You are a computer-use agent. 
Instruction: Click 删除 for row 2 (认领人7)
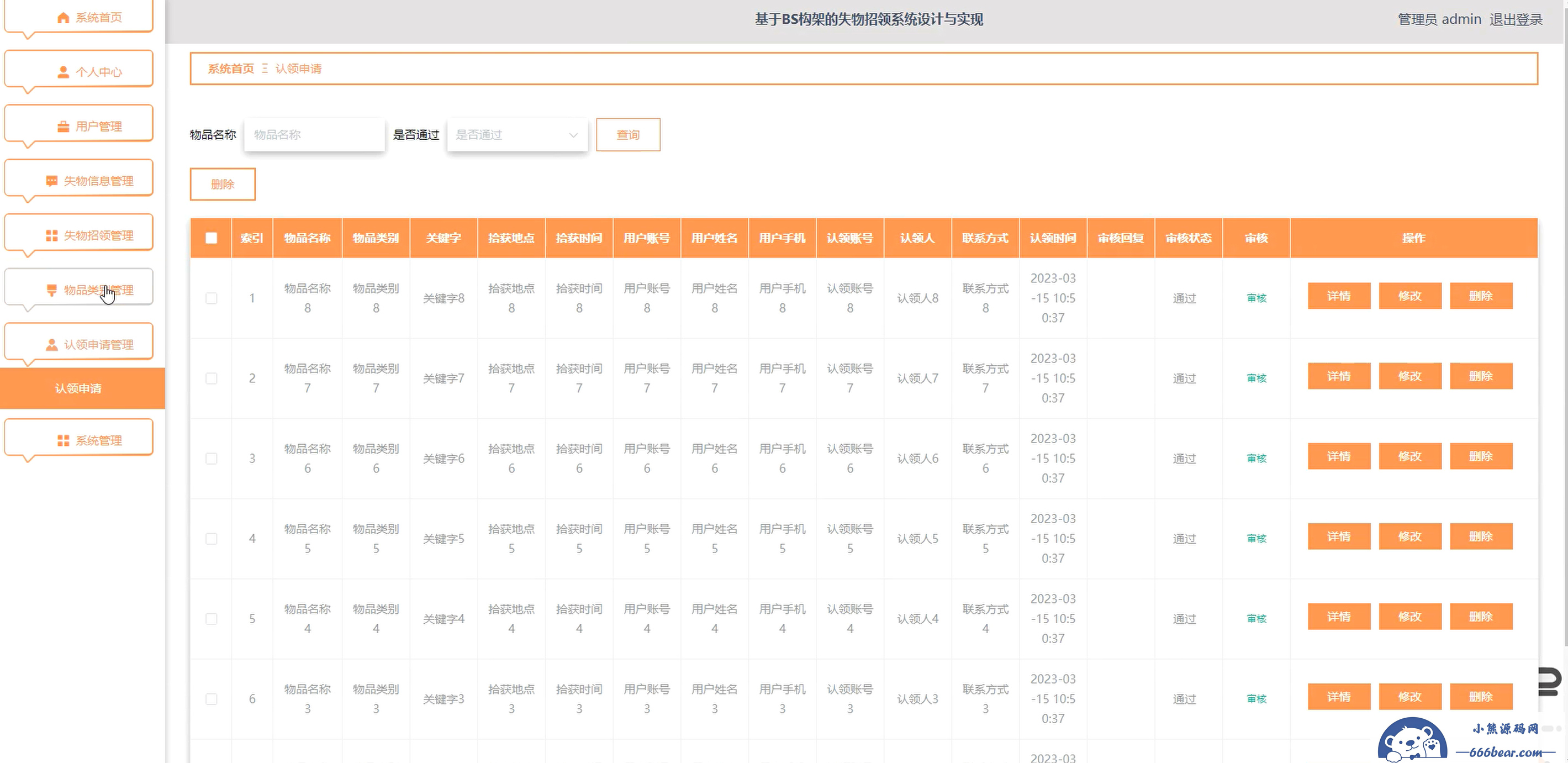1481,376
